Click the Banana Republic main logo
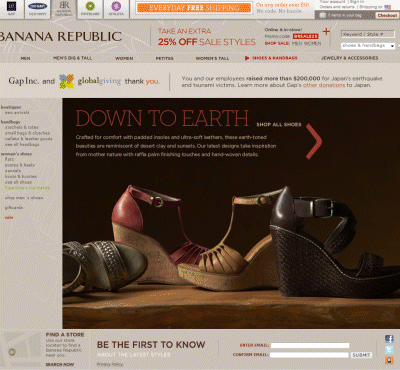Viewport: 400px width, 370px height. point(61,36)
